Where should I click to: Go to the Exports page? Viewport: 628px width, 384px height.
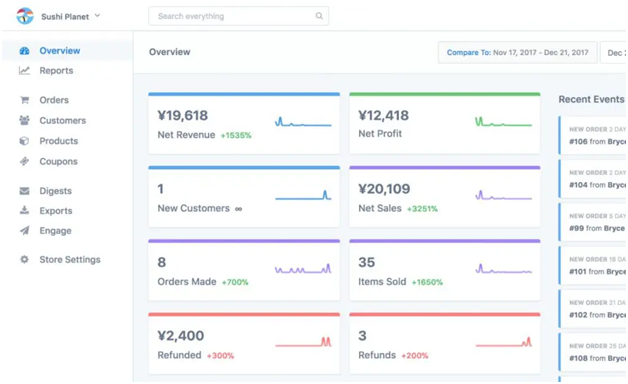(56, 211)
